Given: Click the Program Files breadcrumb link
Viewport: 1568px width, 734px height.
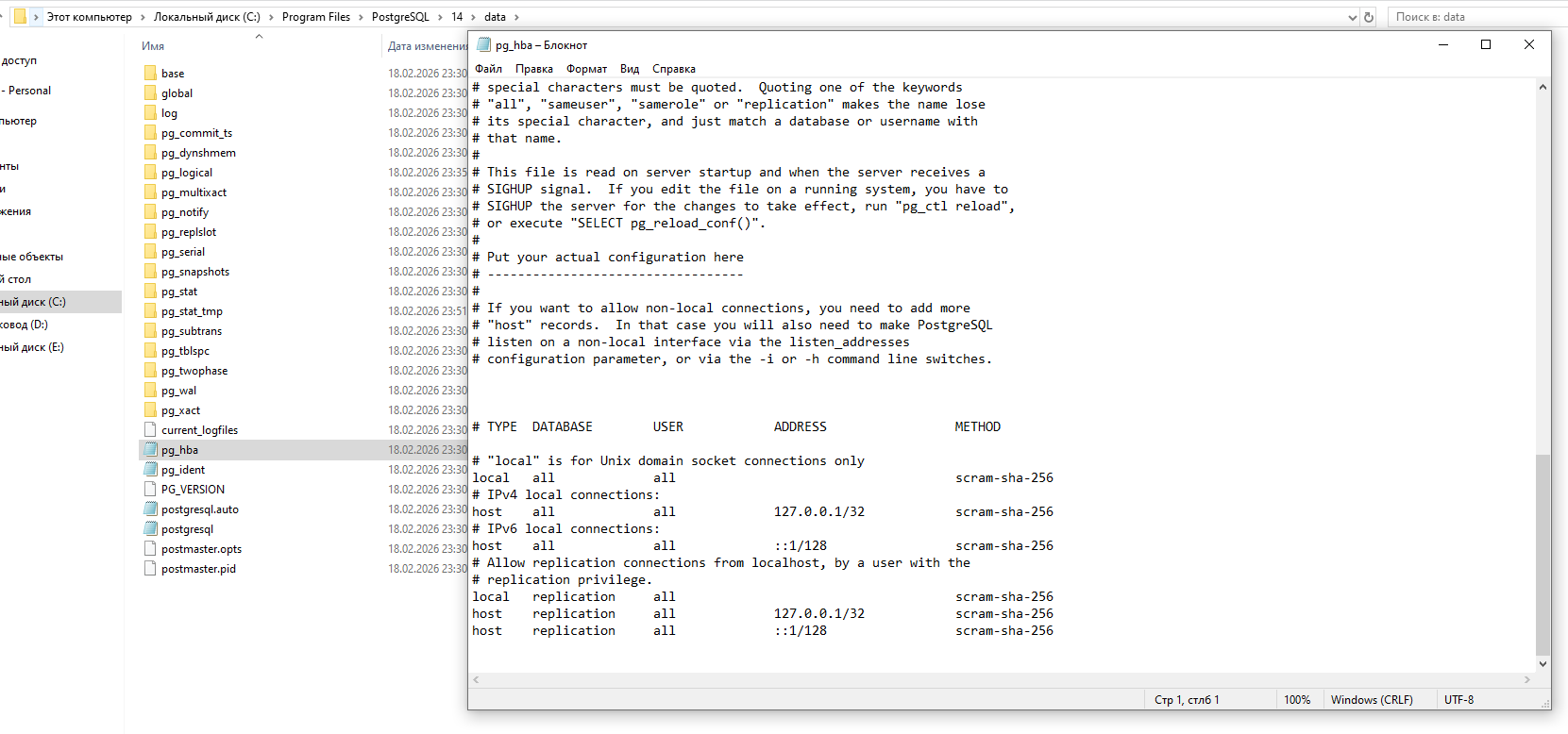Looking at the screenshot, I should pyautogui.click(x=315, y=17).
